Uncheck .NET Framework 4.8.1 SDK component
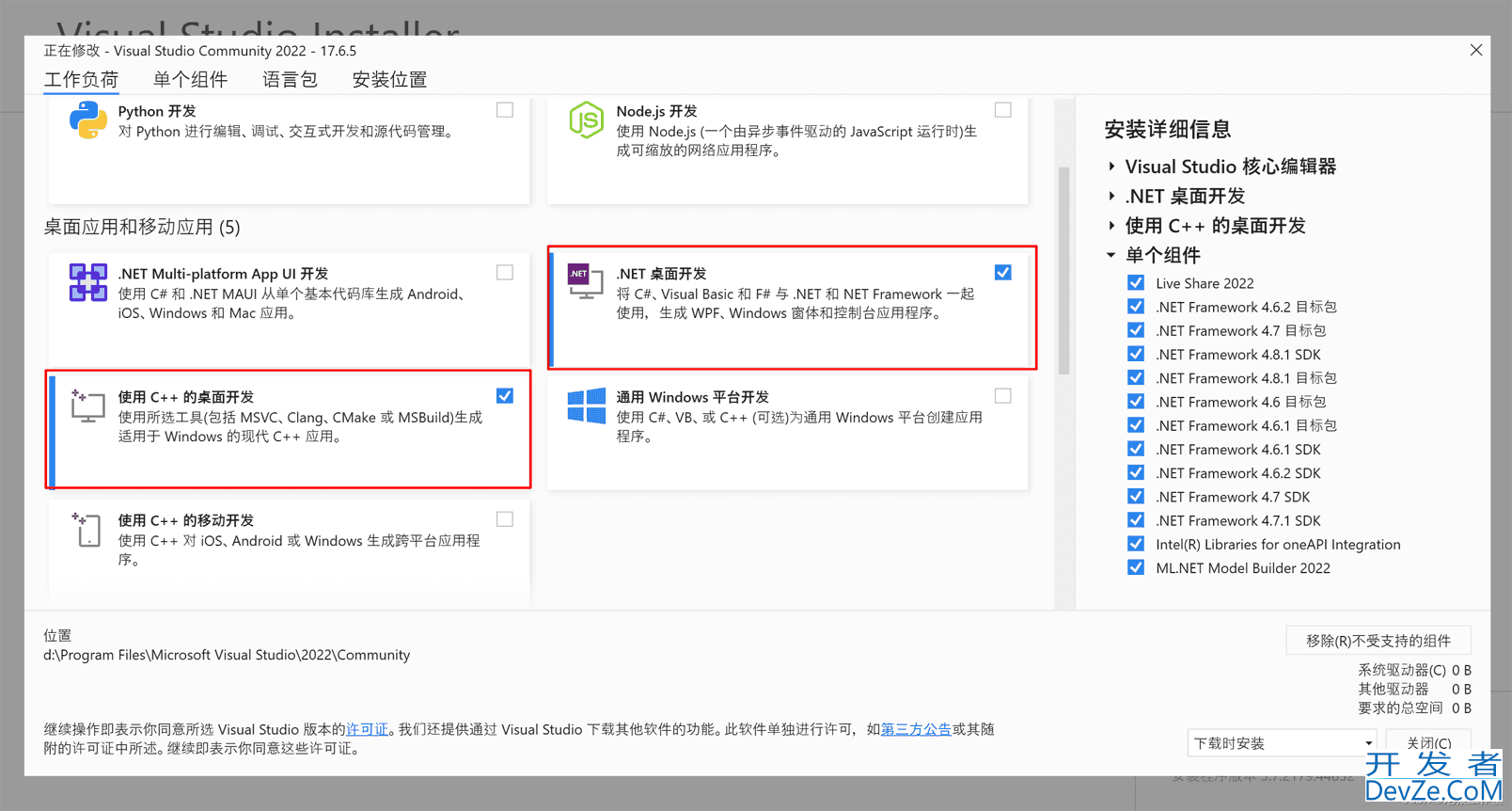Viewport: 1512px width, 811px height. click(1136, 354)
